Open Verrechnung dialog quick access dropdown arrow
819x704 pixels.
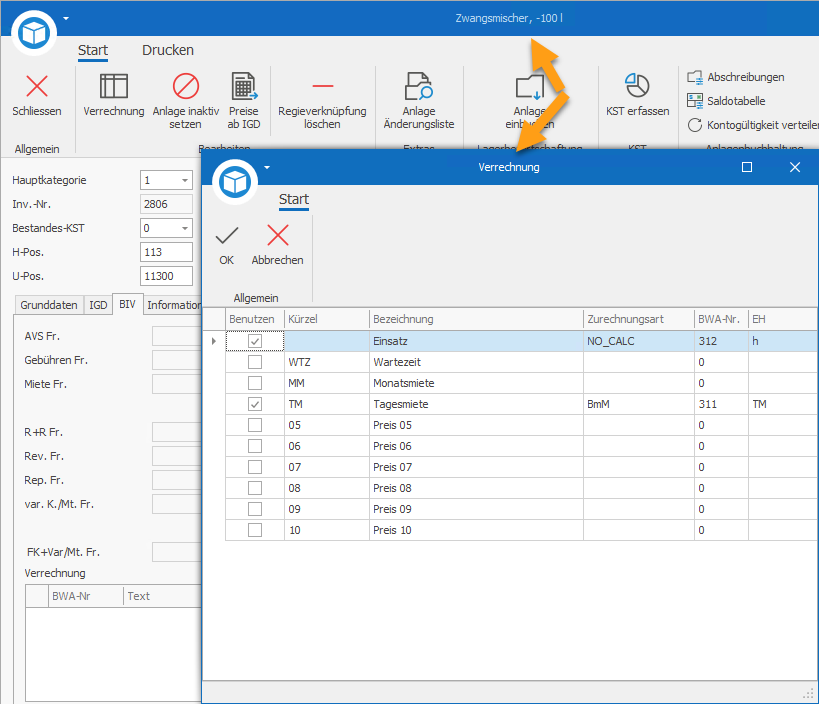pos(267,168)
